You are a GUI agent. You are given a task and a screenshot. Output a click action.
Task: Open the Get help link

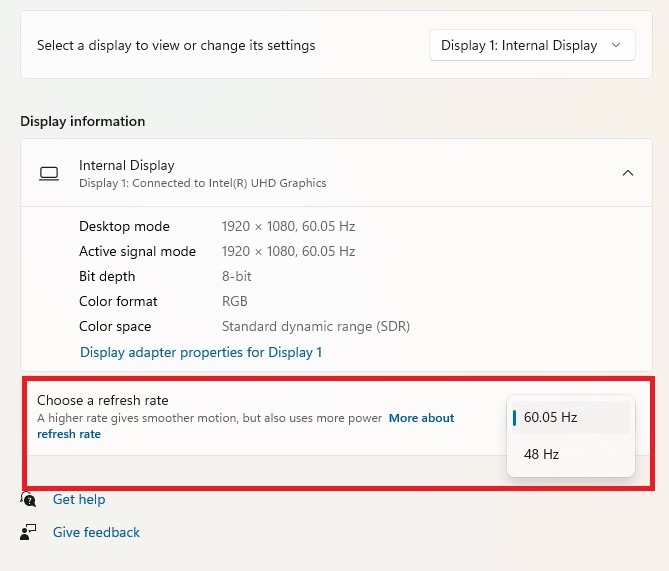point(79,499)
